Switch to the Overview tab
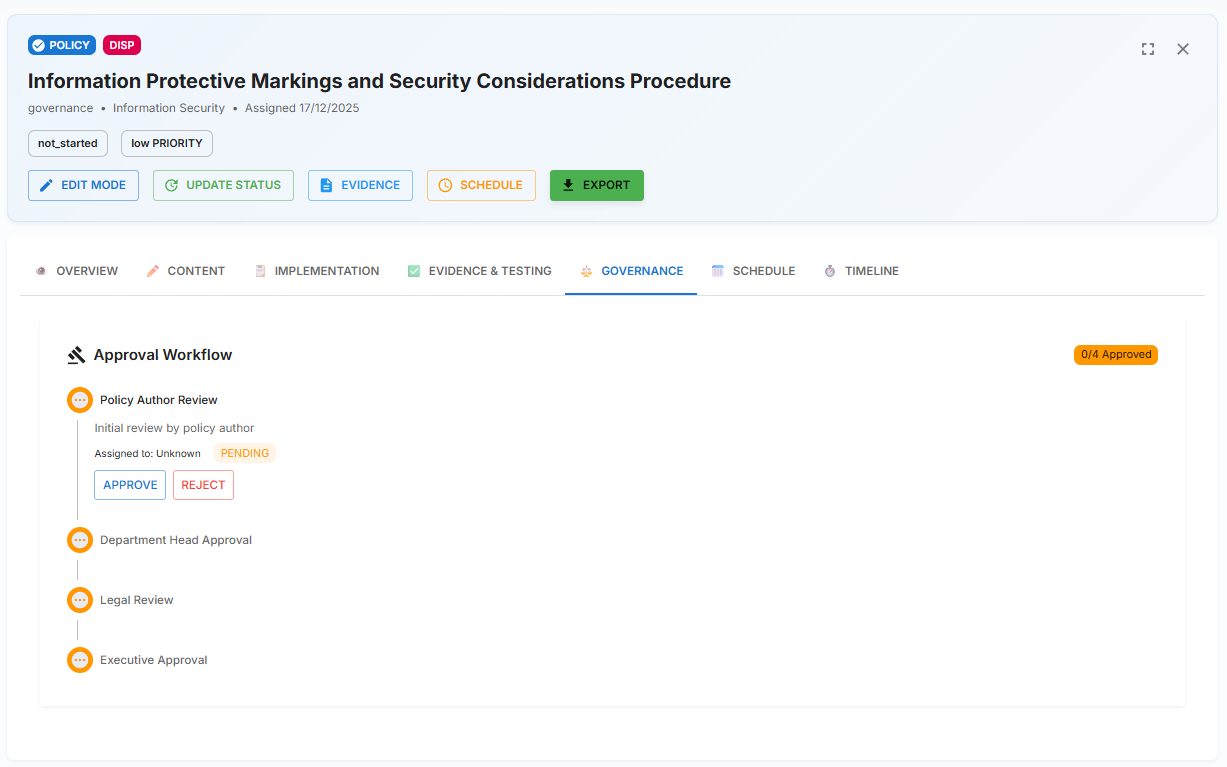The width and height of the screenshot is (1227, 767). (77, 271)
